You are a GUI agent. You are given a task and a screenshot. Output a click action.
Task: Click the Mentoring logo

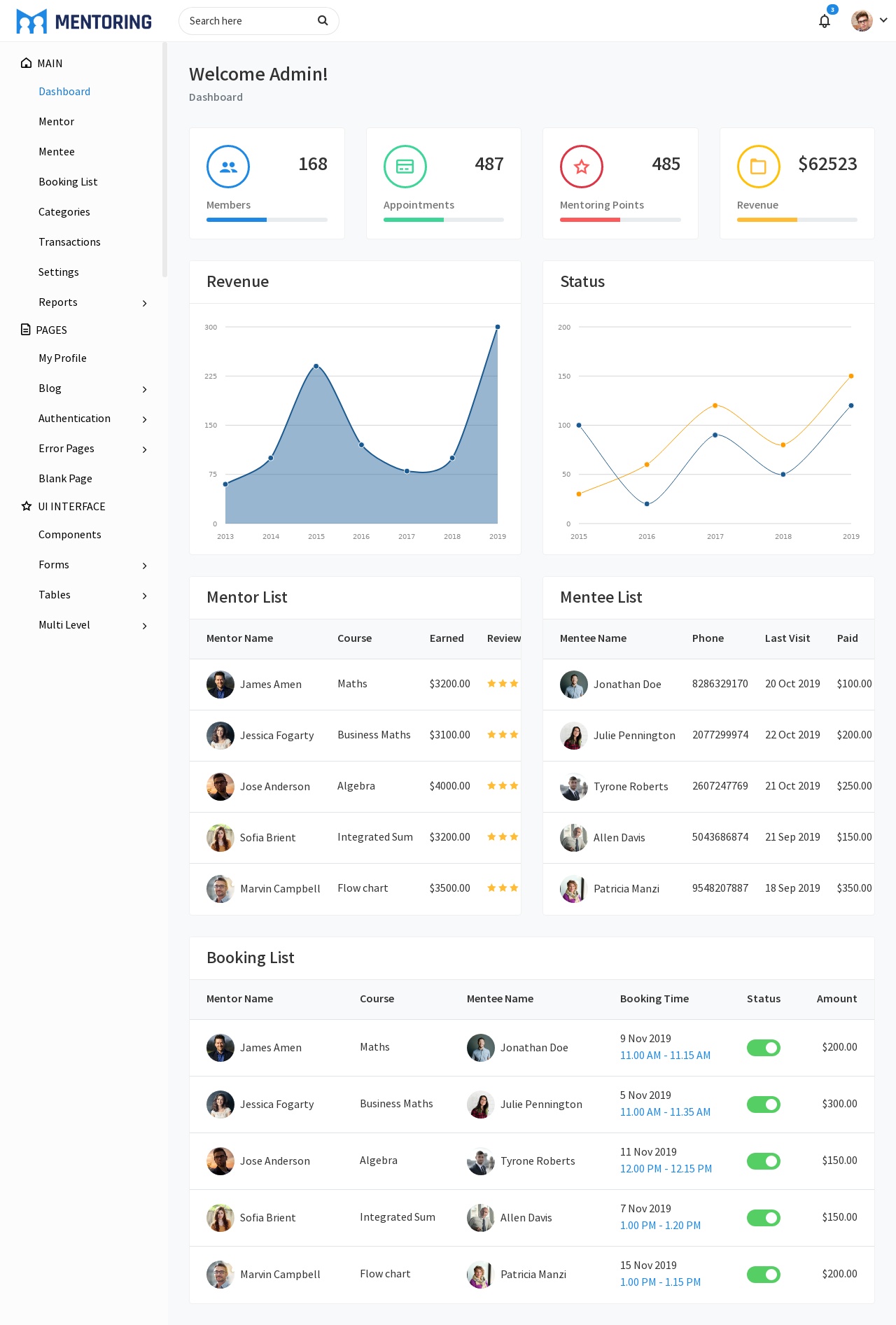pyautogui.click(x=84, y=21)
